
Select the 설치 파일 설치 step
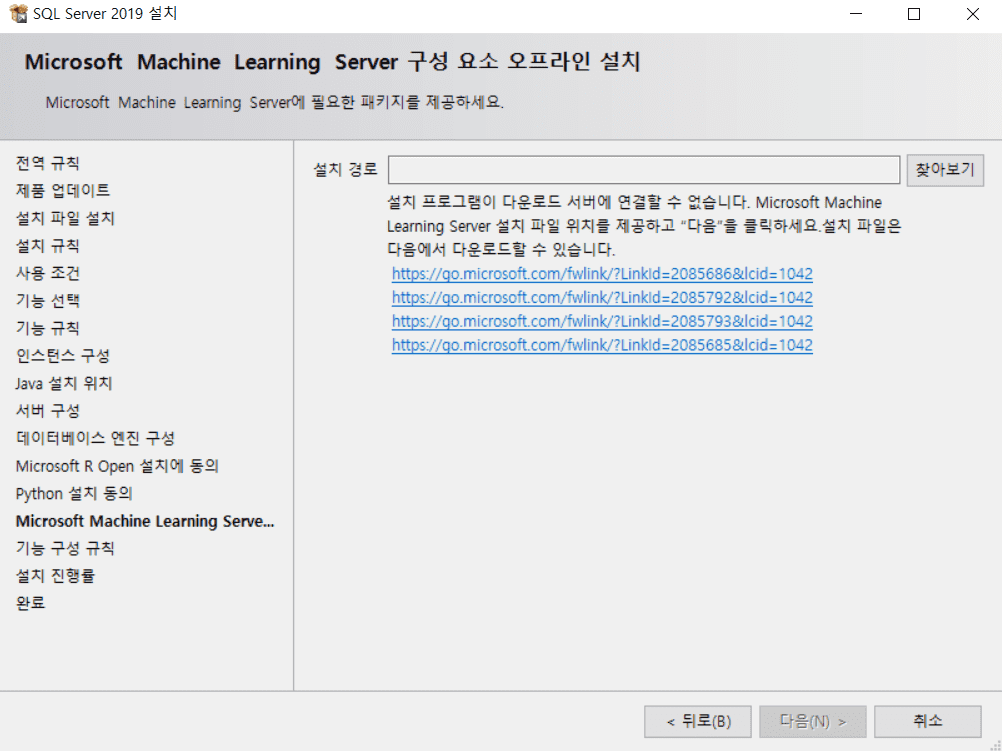click(x=65, y=218)
